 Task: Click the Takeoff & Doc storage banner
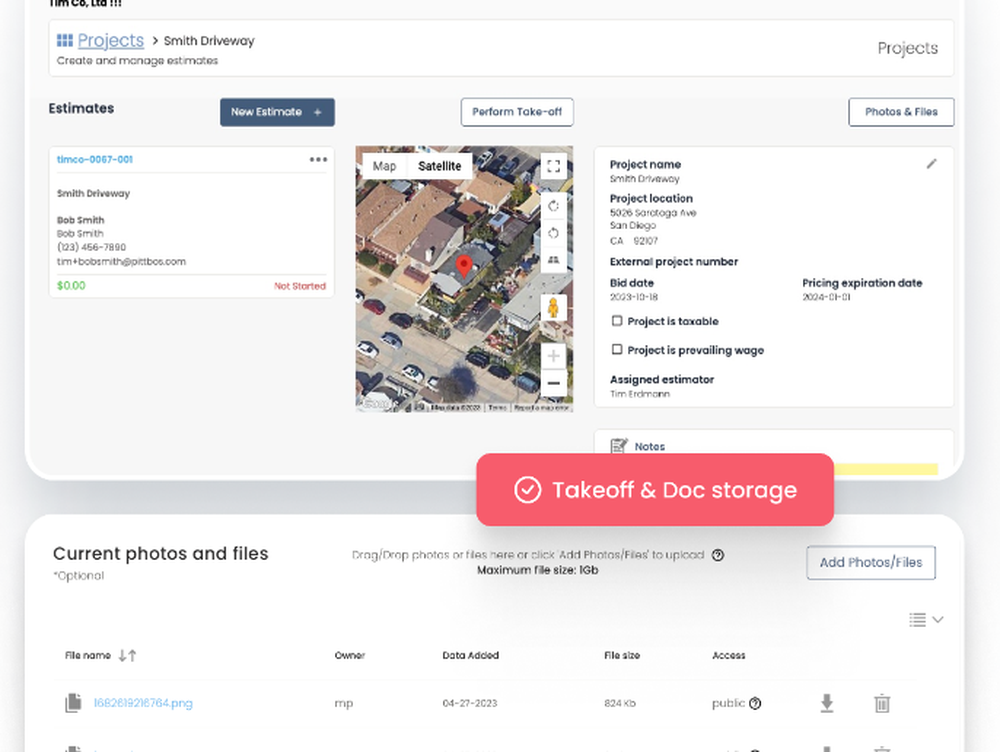[655, 490]
